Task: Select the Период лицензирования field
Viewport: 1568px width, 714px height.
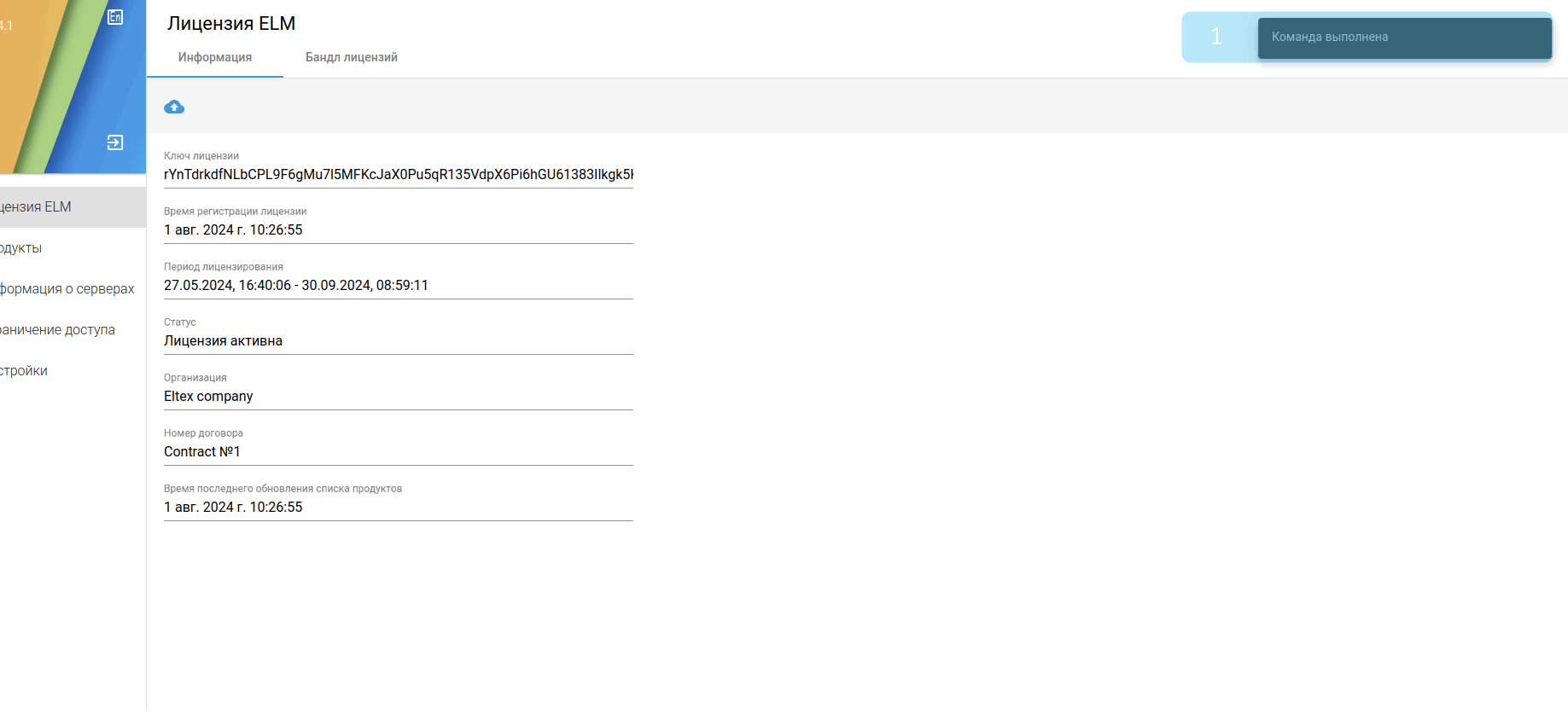Action: click(398, 286)
